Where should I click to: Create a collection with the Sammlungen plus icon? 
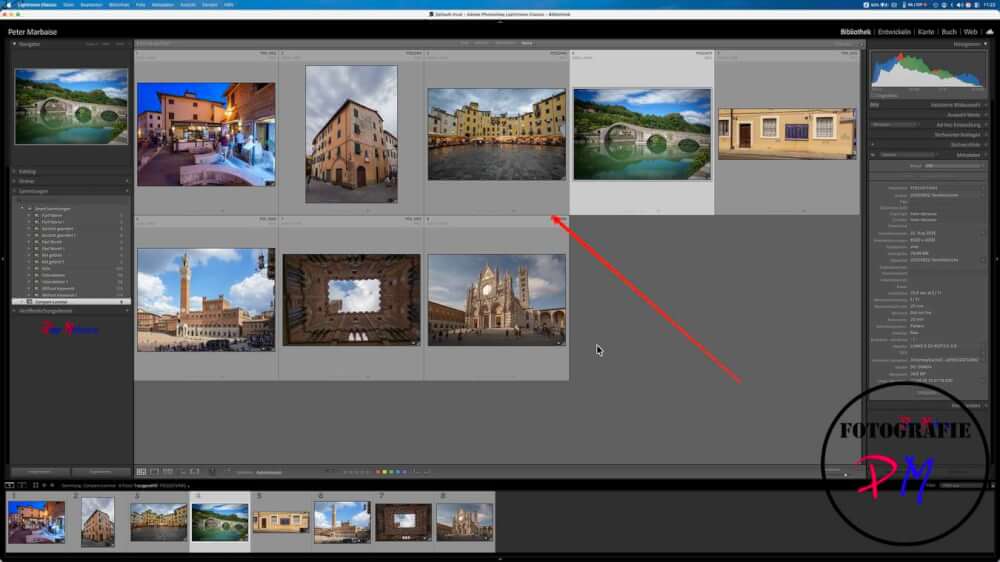point(126,191)
